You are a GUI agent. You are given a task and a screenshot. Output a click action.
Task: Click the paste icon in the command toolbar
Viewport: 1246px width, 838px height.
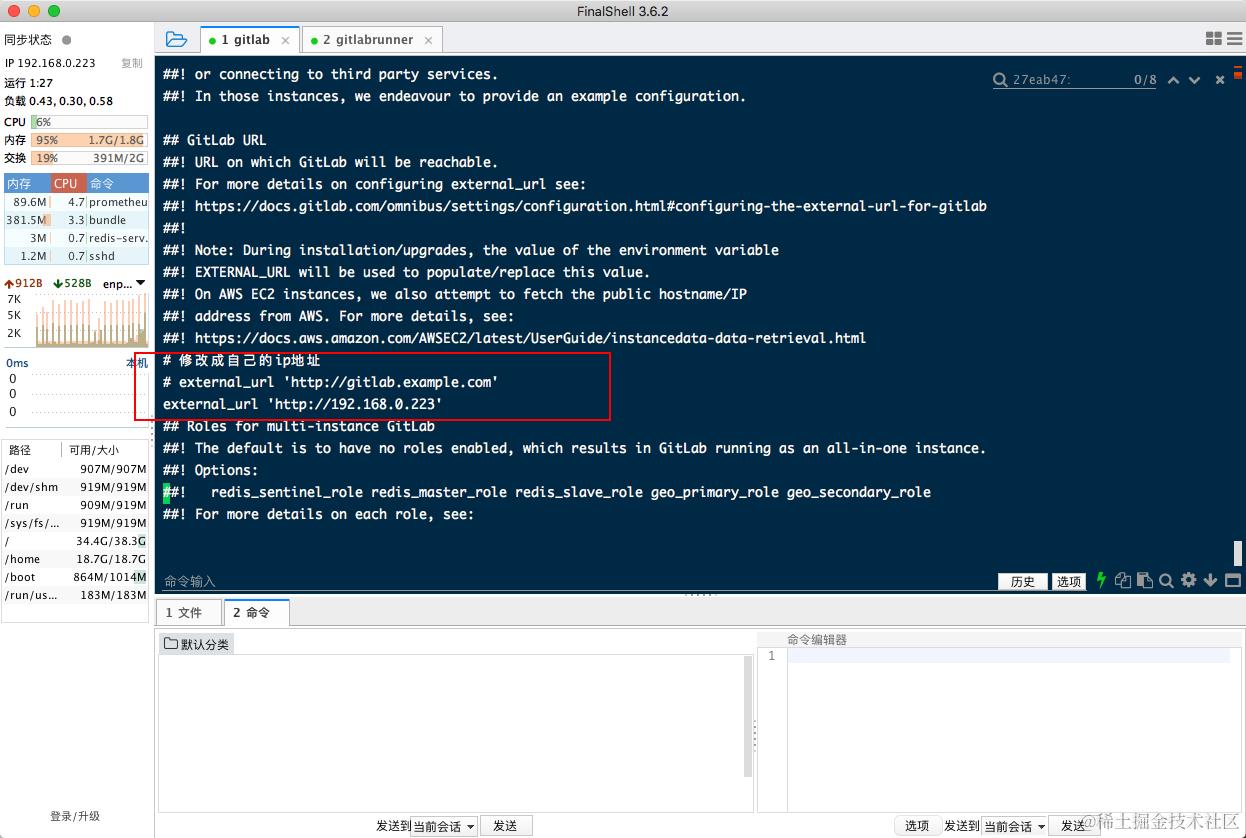click(x=1144, y=580)
